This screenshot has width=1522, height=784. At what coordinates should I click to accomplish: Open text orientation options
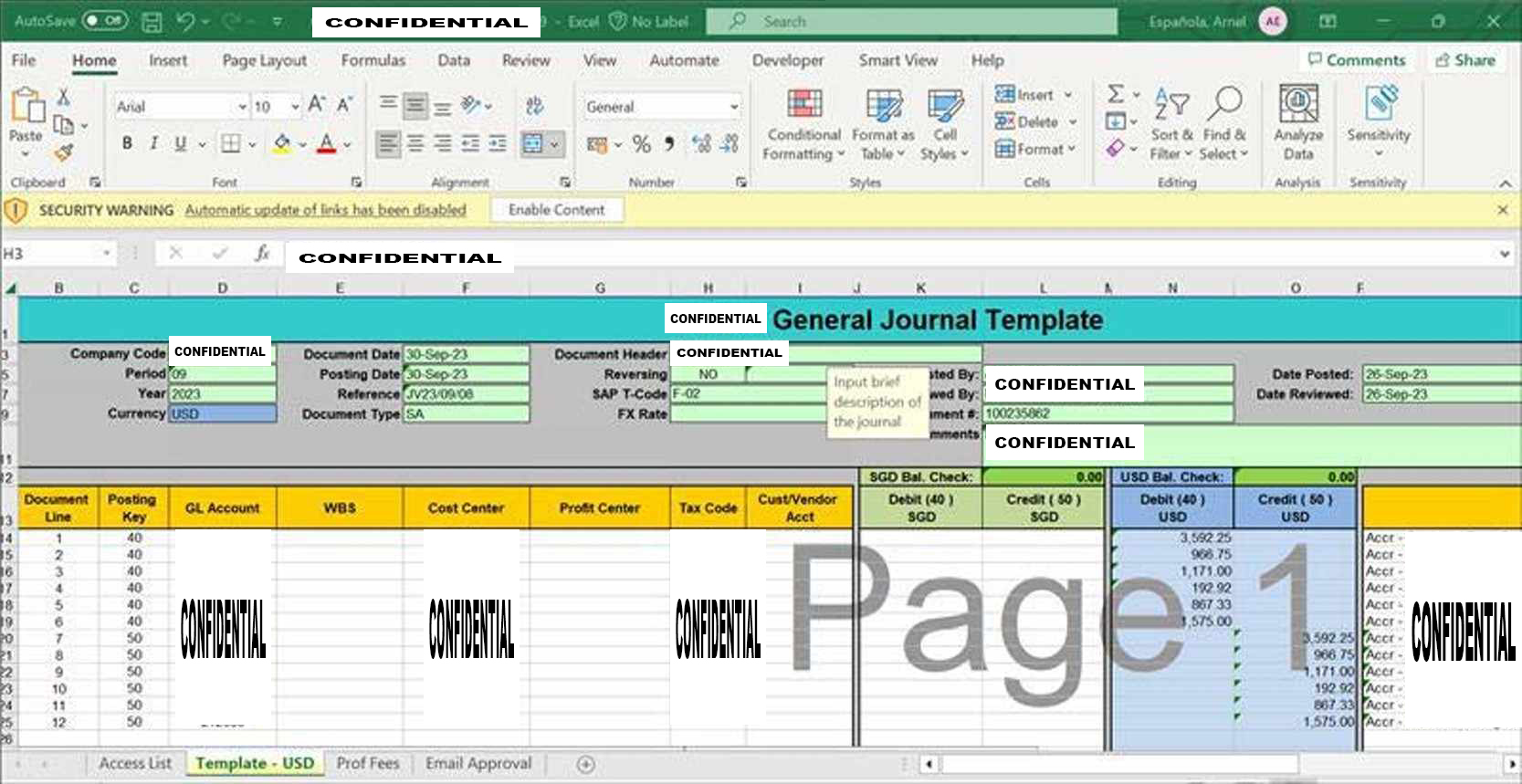coord(475,105)
